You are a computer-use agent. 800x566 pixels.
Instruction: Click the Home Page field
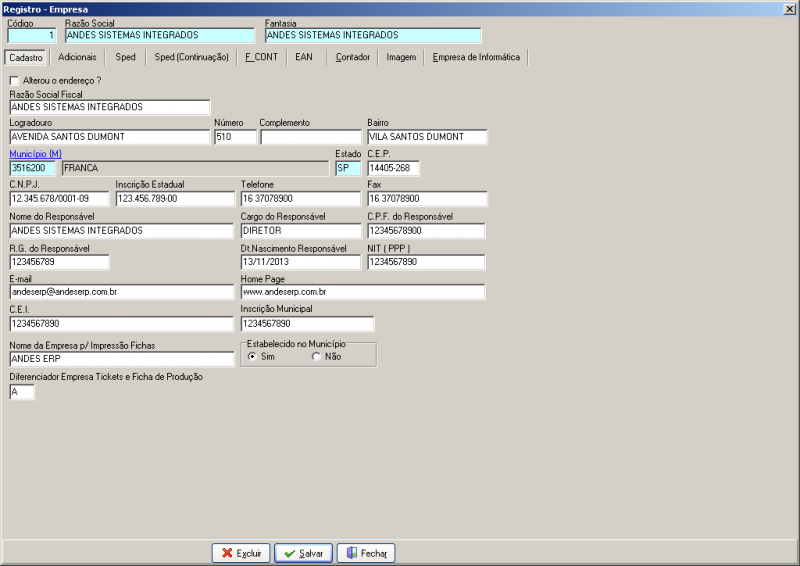tap(363, 292)
